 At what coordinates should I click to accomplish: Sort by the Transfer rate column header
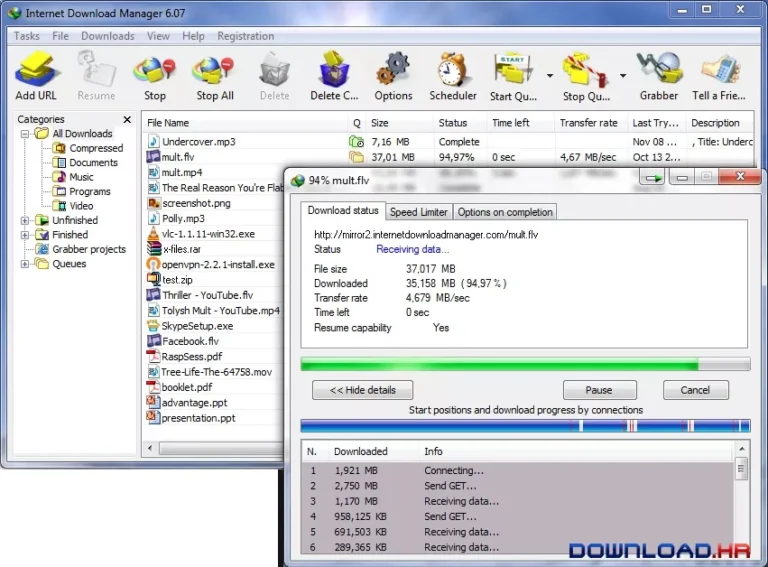click(591, 123)
